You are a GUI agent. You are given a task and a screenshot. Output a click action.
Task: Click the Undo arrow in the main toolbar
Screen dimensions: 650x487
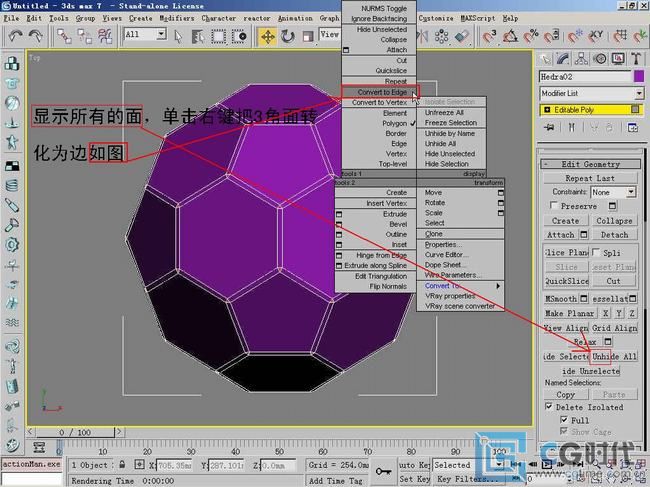pyautogui.click(x=15, y=36)
